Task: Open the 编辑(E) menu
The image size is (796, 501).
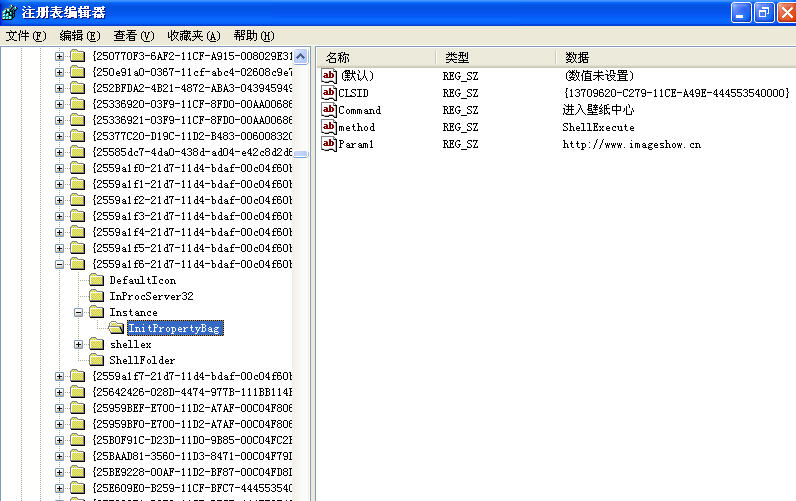Action: click(80, 36)
